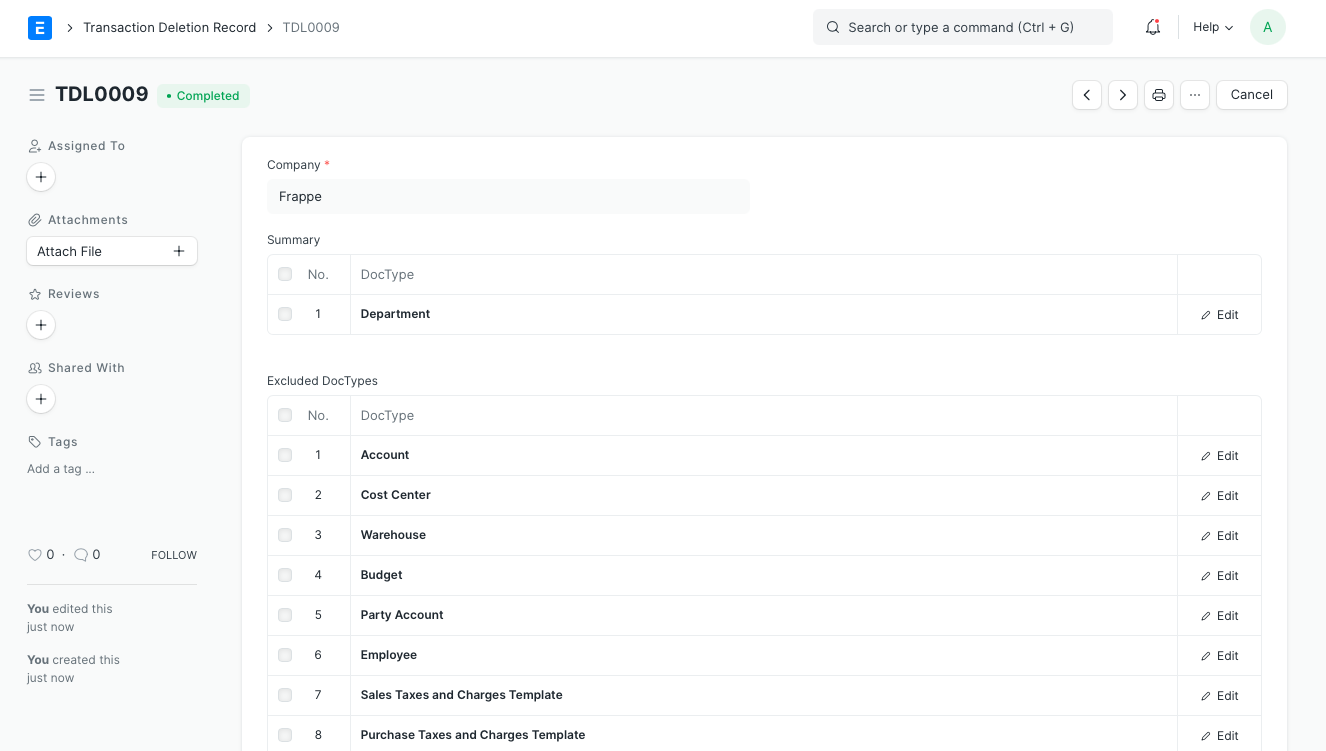Image resolution: width=1326 pixels, height=751 pixels.
Task: Open the user avatar menu
Action: [x=1267, y=28]
